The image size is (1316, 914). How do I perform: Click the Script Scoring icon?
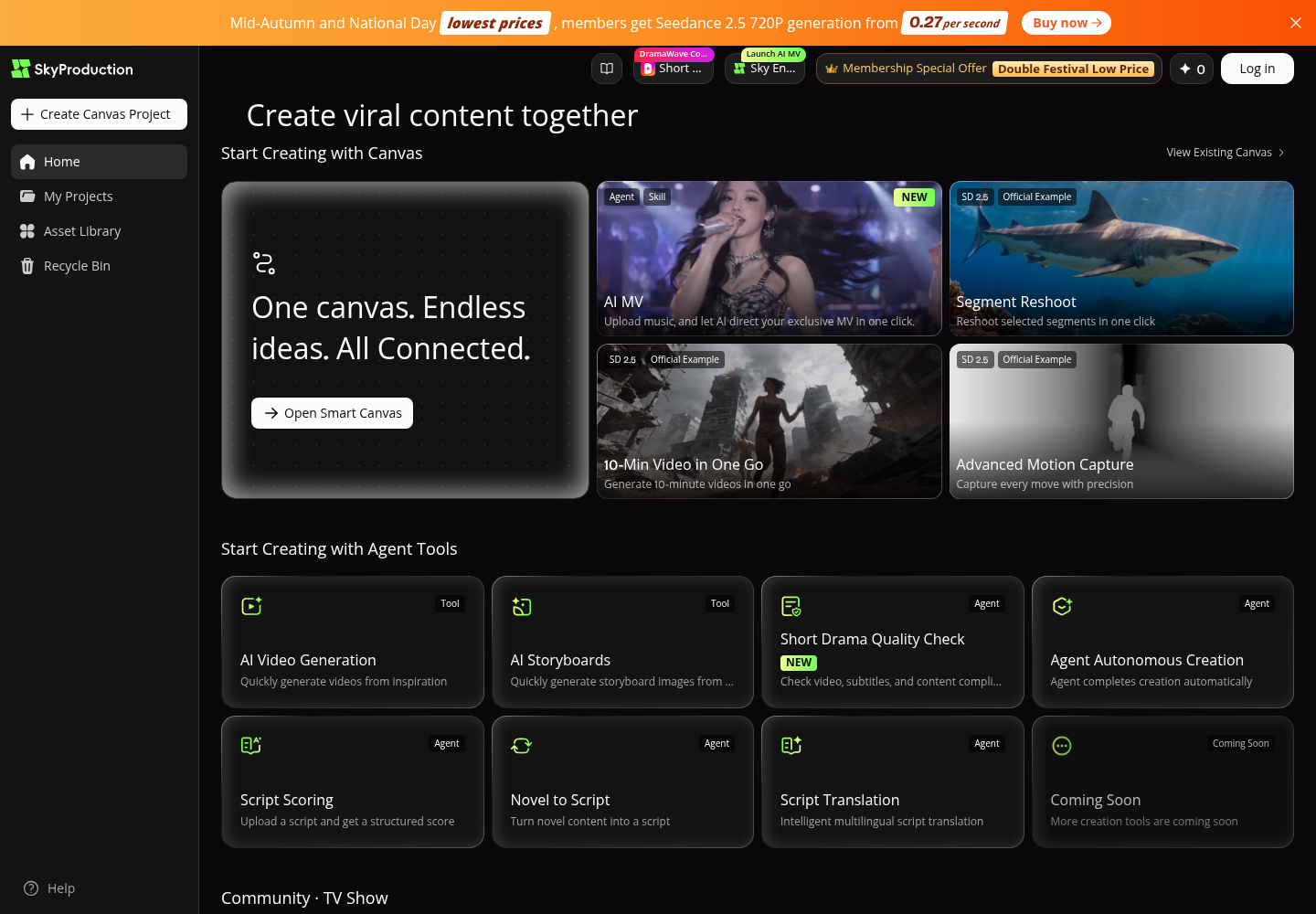click(x=251, y=746)
